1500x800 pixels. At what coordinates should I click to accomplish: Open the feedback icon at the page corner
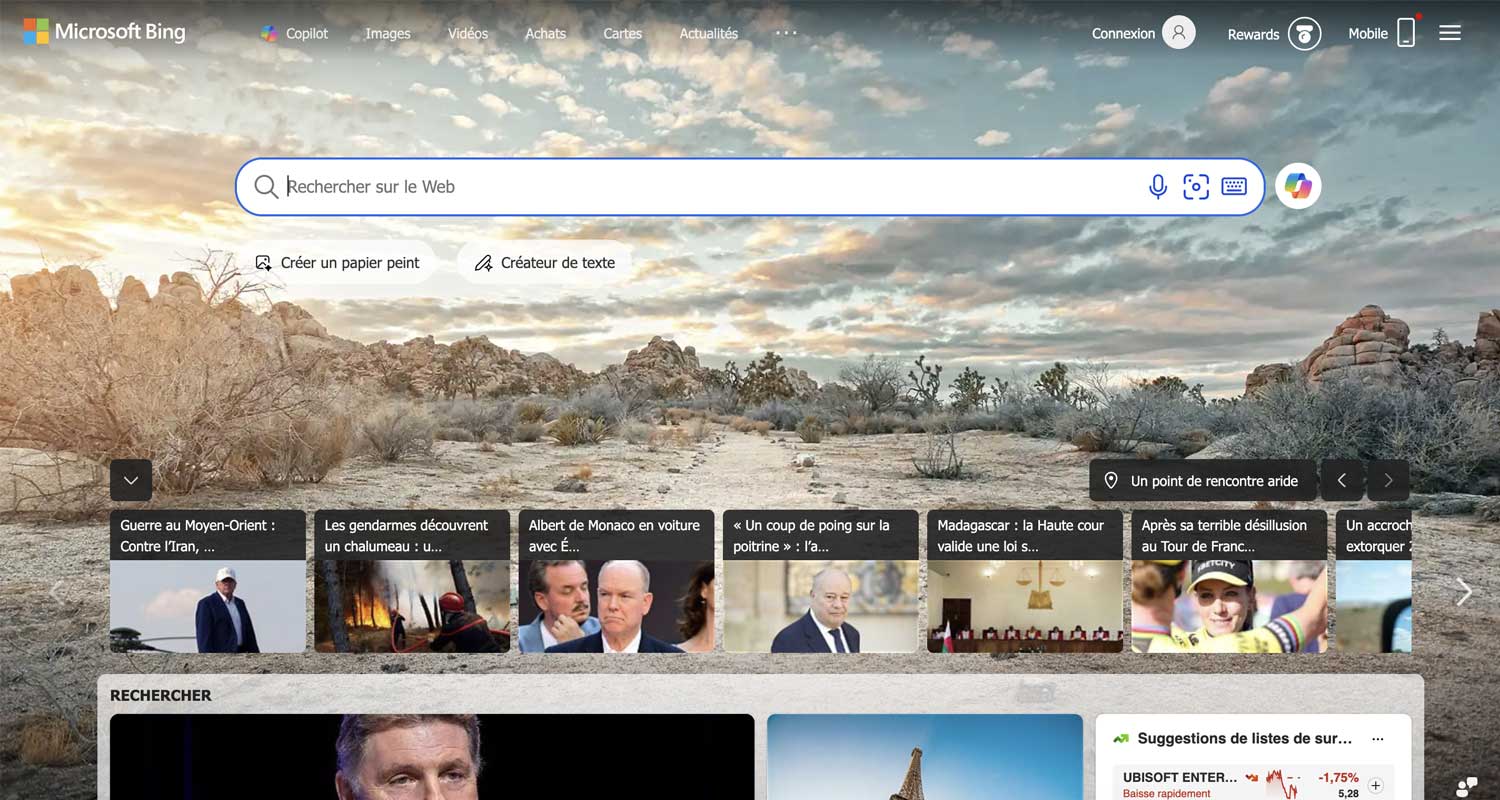click(1466, 787)
